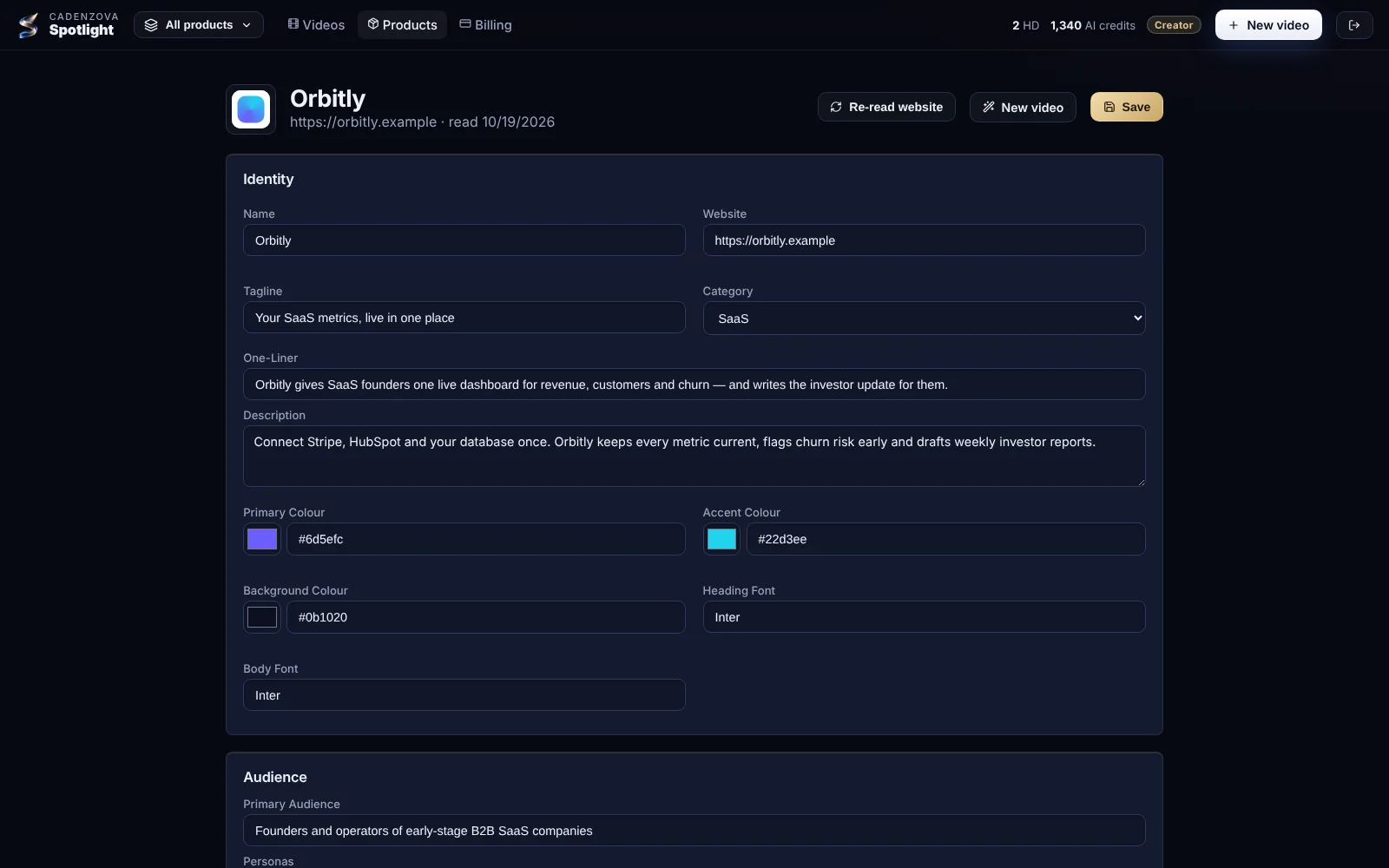
Task: Click the Website input field
Action: 924,240
